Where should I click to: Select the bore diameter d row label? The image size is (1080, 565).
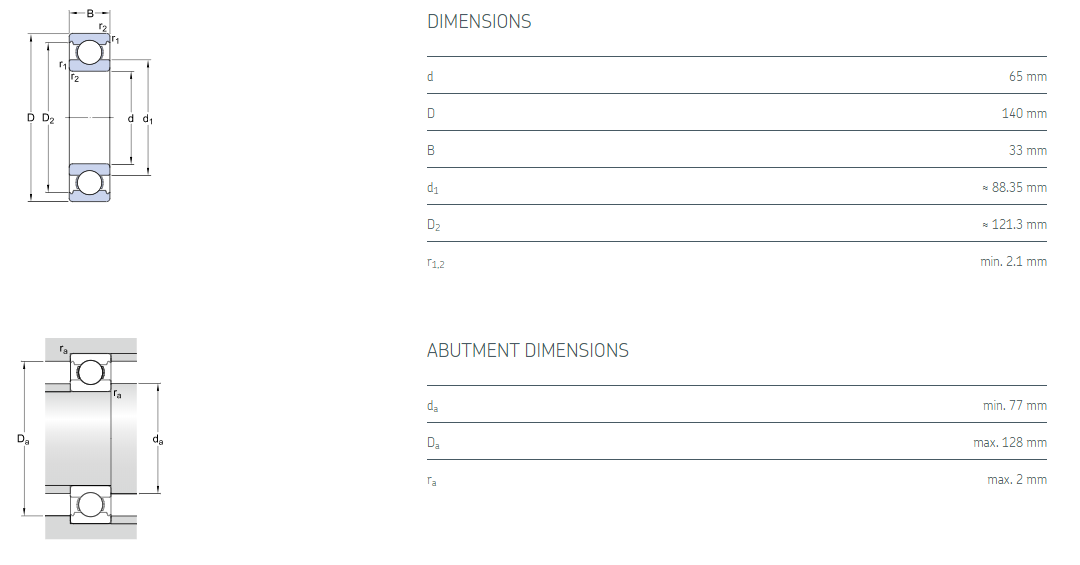click(x=430, y=76)
